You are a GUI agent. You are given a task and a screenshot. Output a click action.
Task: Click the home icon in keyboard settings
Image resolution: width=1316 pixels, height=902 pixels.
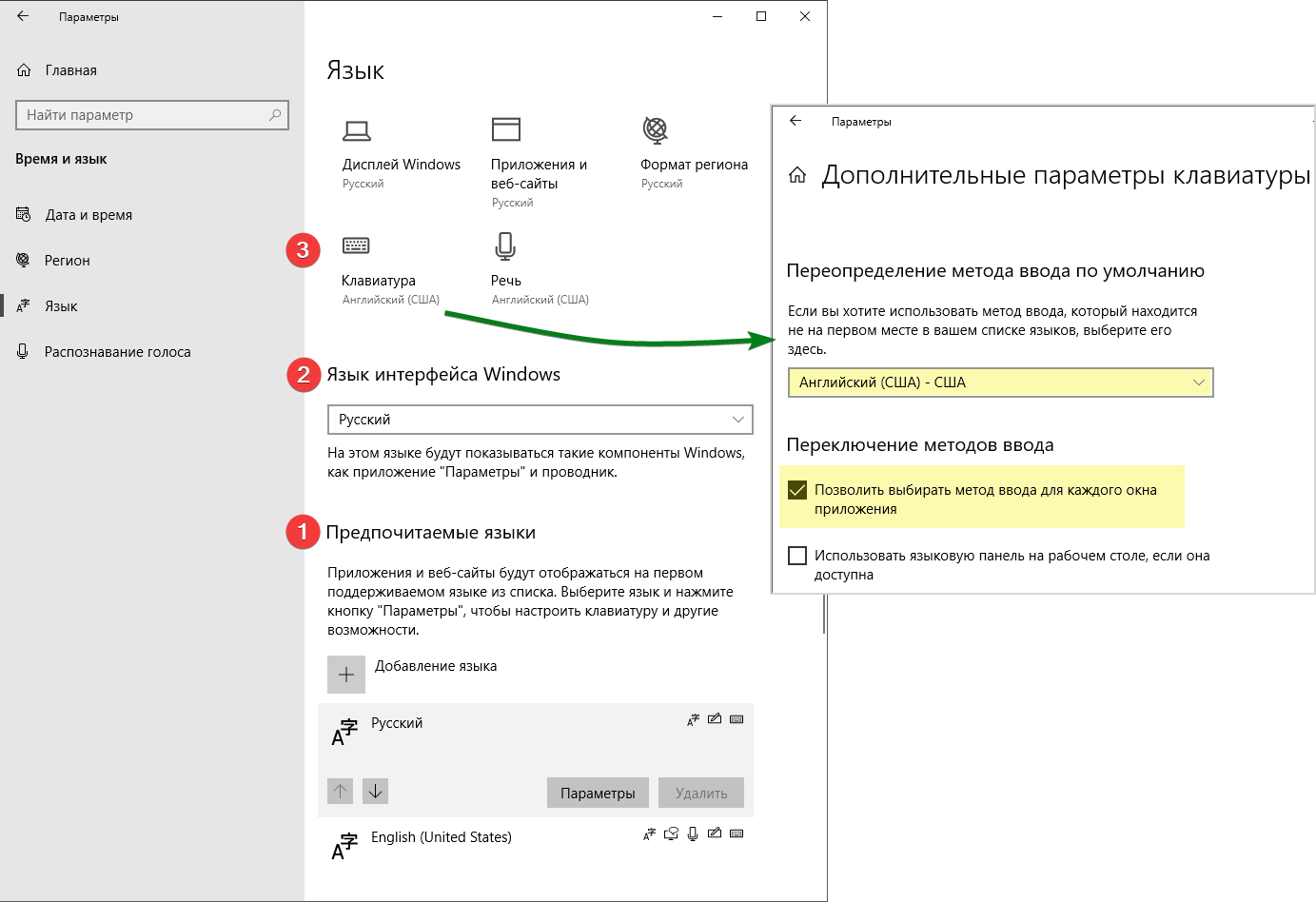(797, 175)
